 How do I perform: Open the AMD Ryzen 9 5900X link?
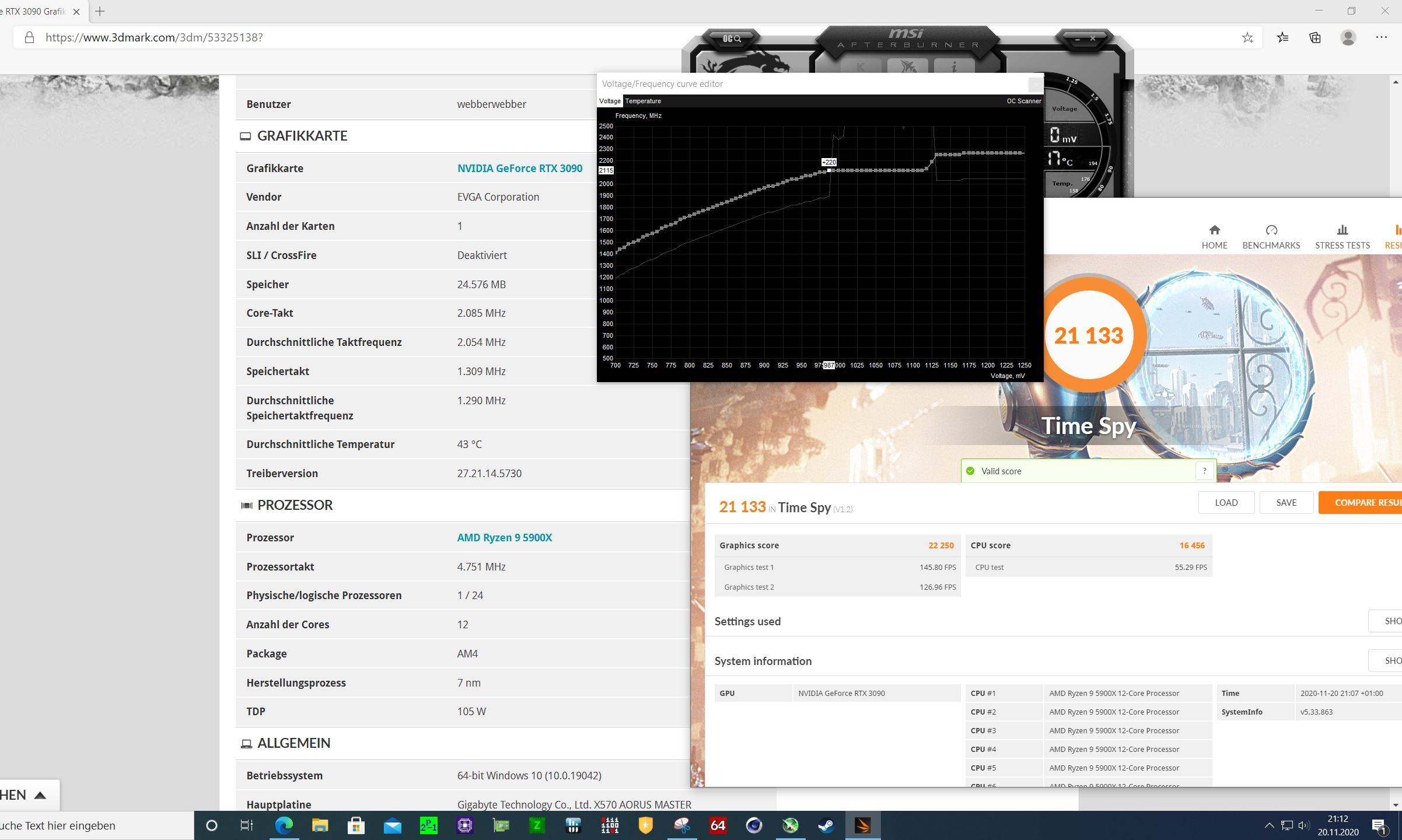(x=504, y=537)
